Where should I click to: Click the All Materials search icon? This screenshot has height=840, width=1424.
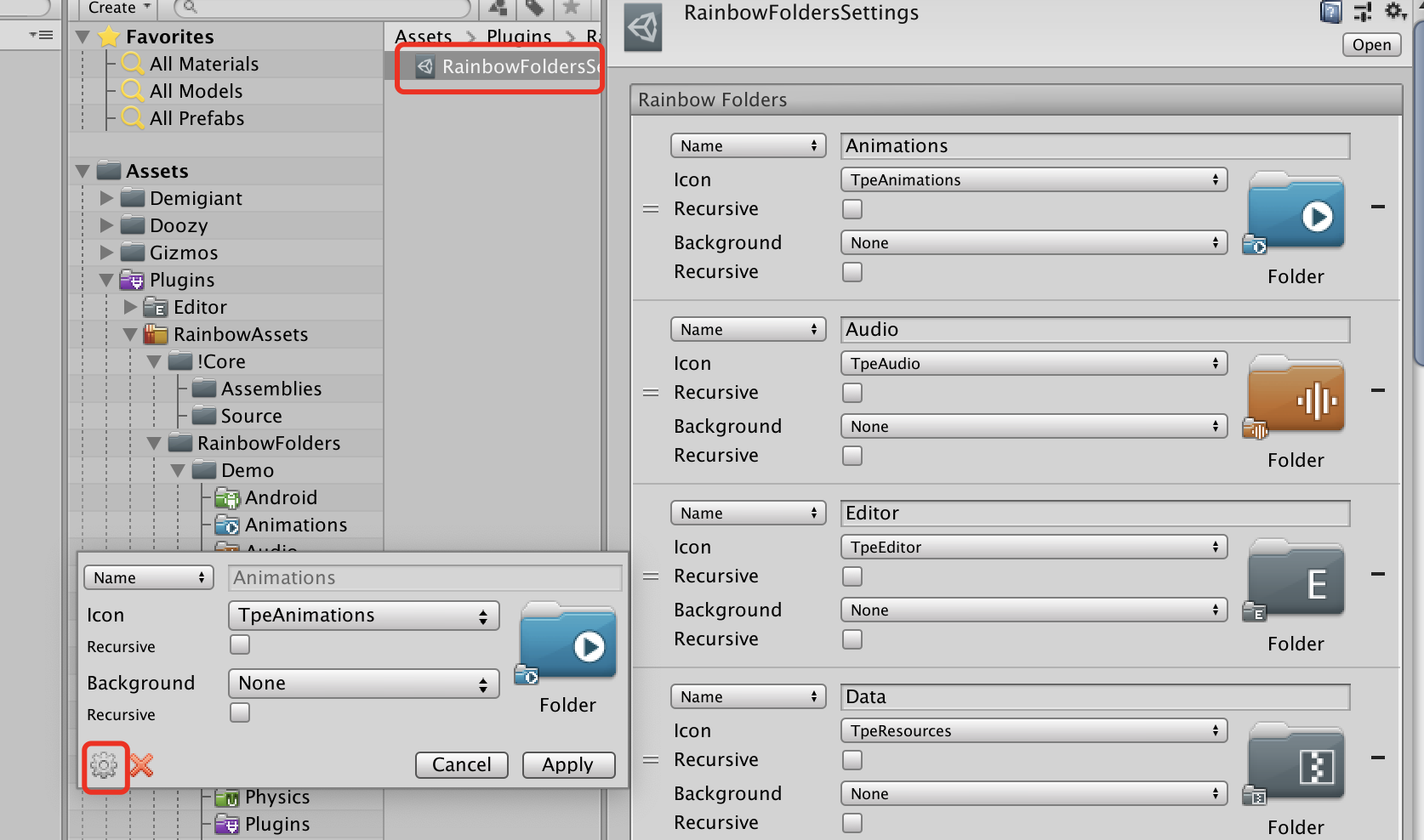[x=132, y=64]
